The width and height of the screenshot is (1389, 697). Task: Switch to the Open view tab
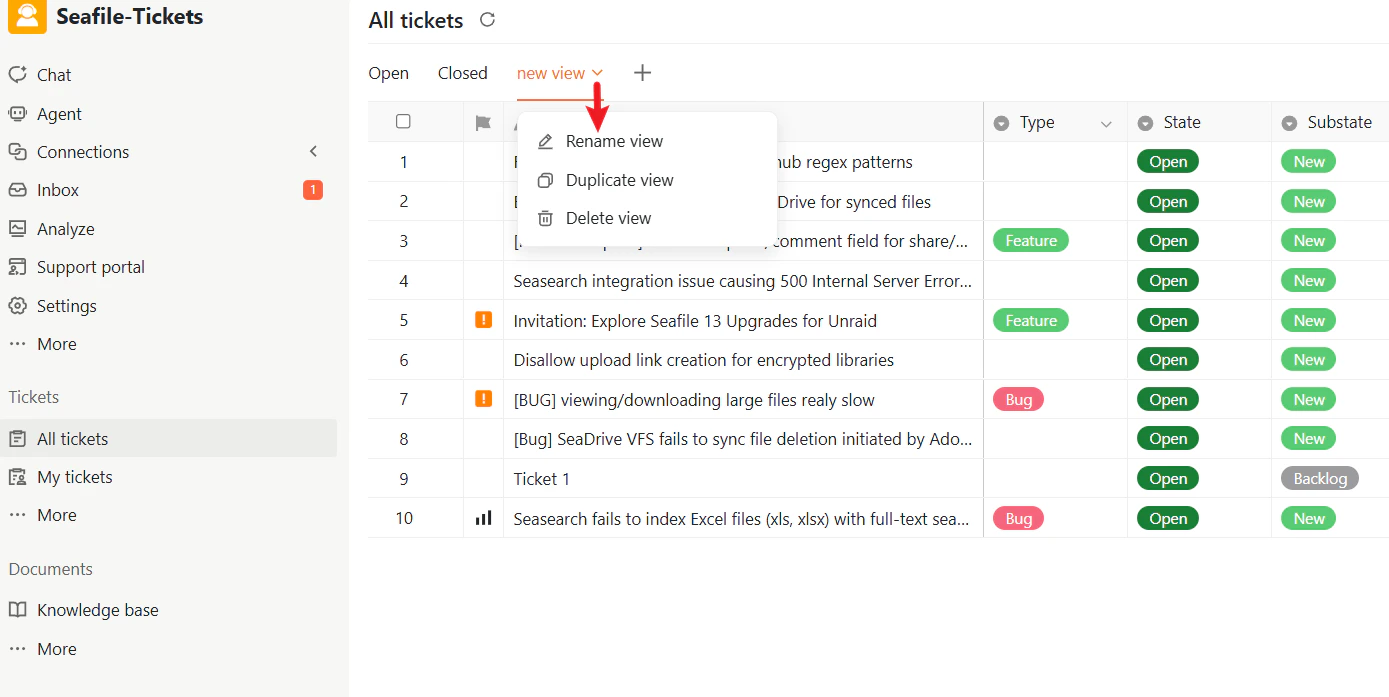pyautogui.click(x=388, y=73)
